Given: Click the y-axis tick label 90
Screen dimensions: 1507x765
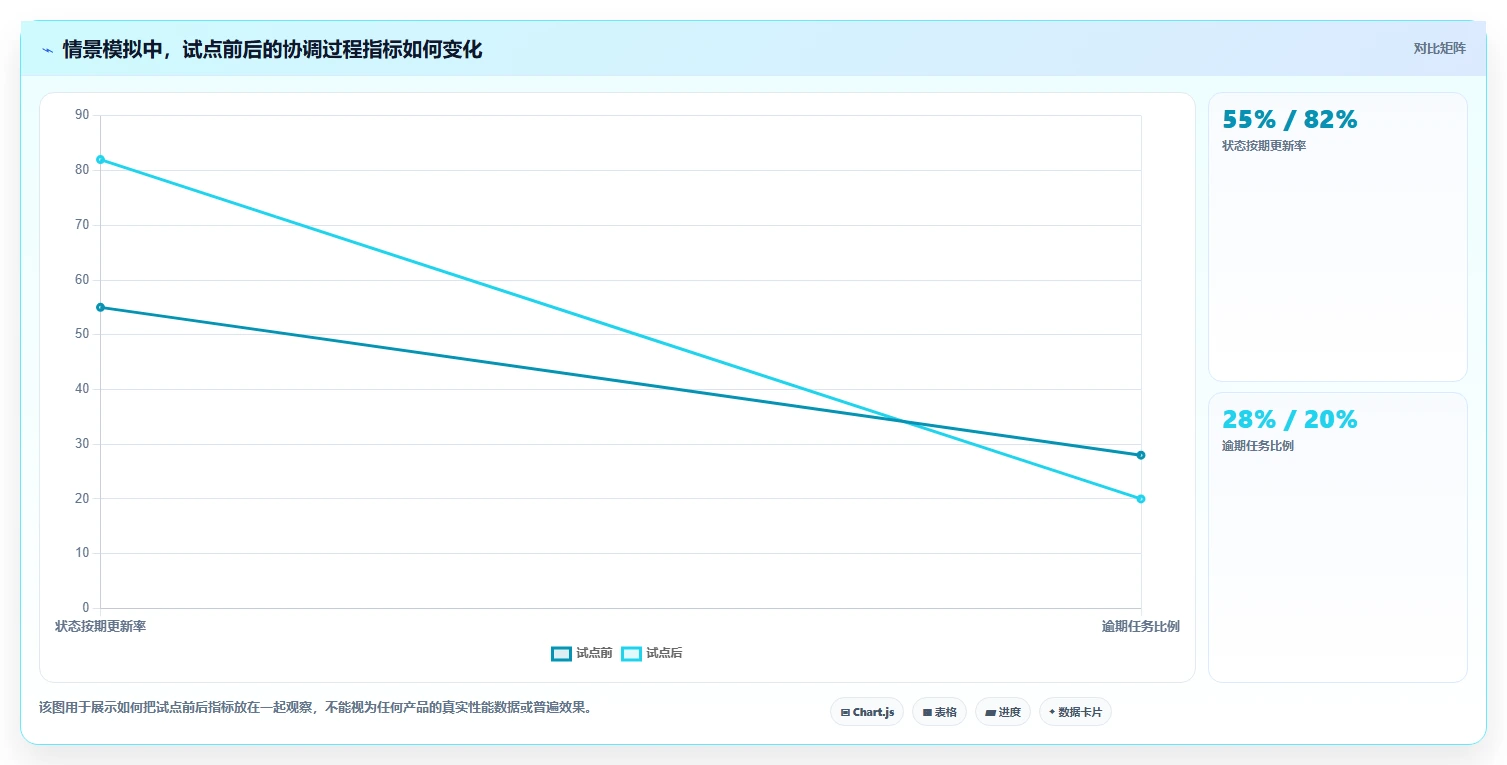Looking at the screenshot, I should point(82,115).
